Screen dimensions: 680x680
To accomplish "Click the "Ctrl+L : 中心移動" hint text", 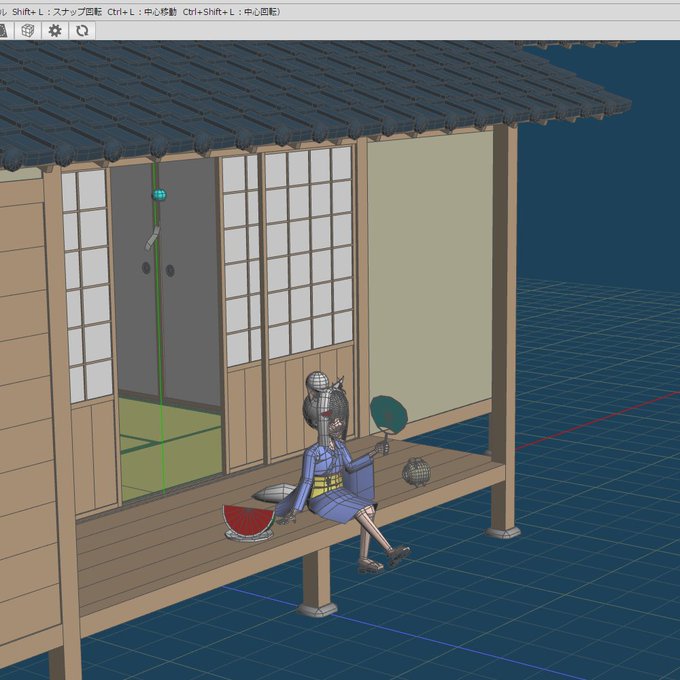I will [x=142, y=12].
